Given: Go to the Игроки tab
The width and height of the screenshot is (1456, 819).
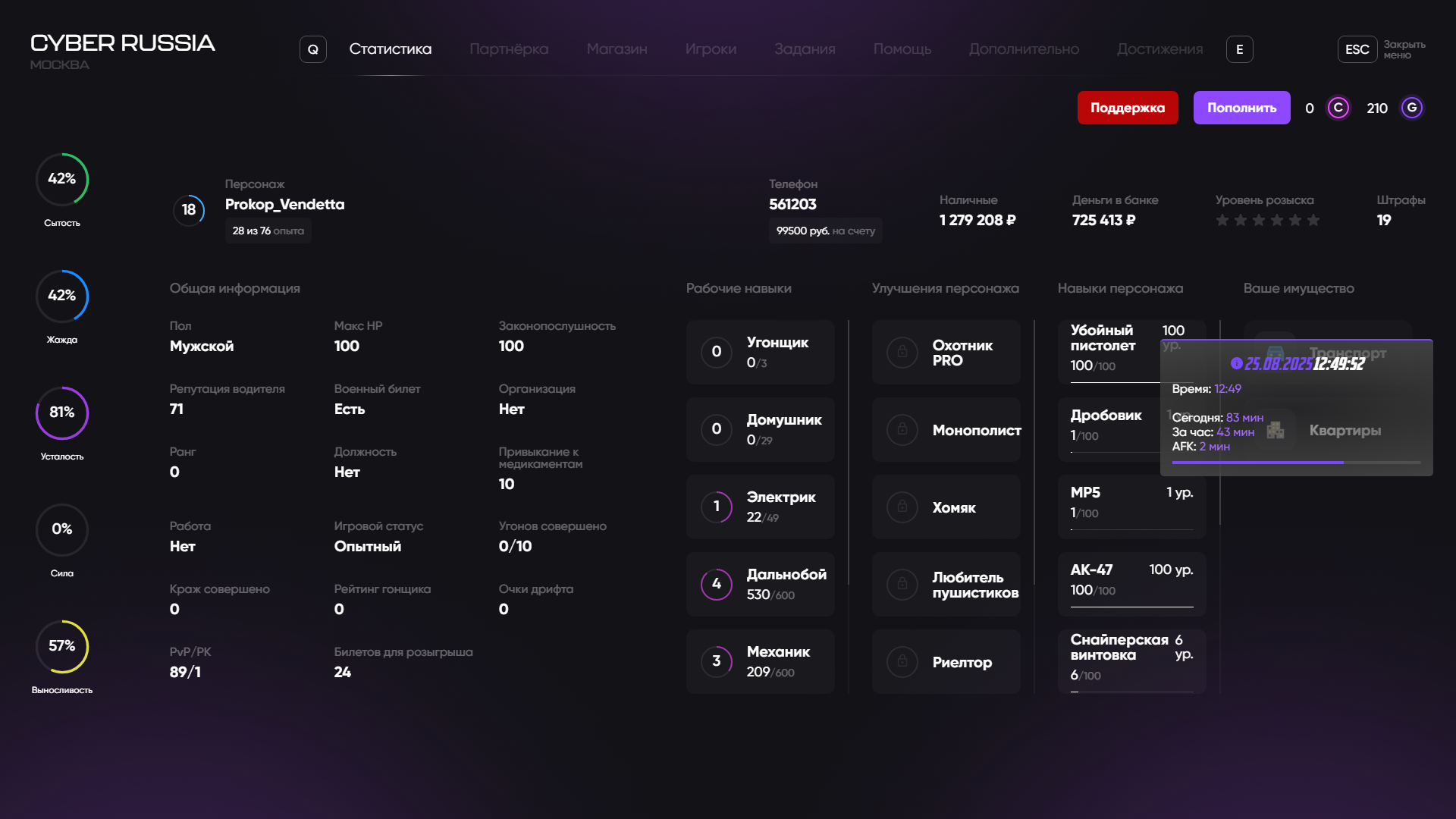Looking at the screenshot, I should click(x=711, y=49).
